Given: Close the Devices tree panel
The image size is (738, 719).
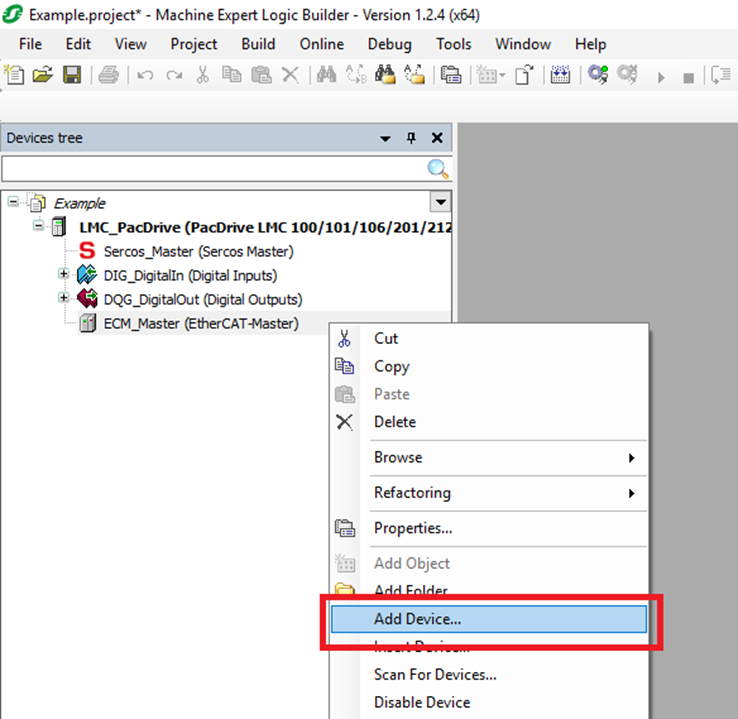Looking at the screenshot, I should (437, 138).
